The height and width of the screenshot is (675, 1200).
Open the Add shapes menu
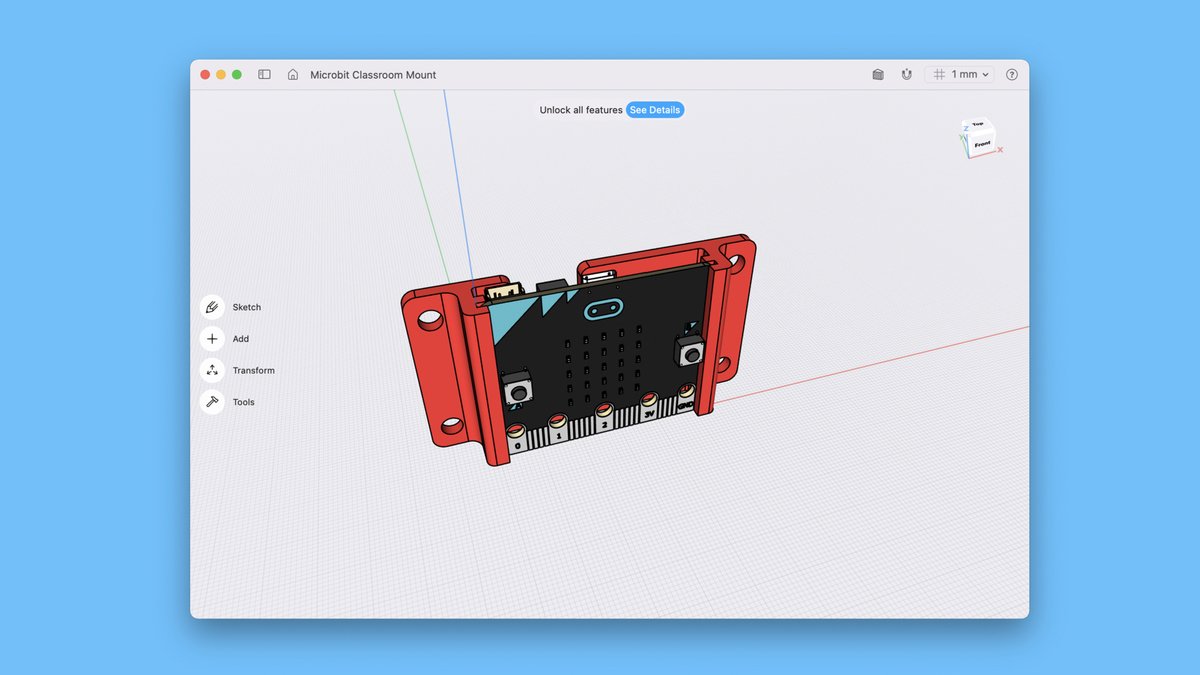coord(212,339)
